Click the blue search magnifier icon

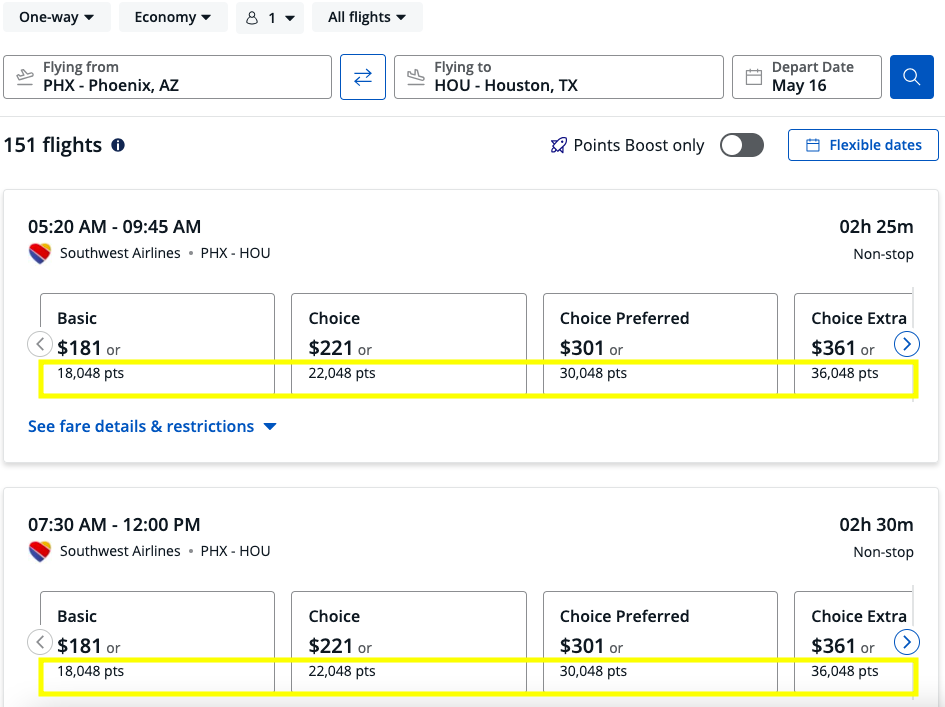[x=911, y=77]
